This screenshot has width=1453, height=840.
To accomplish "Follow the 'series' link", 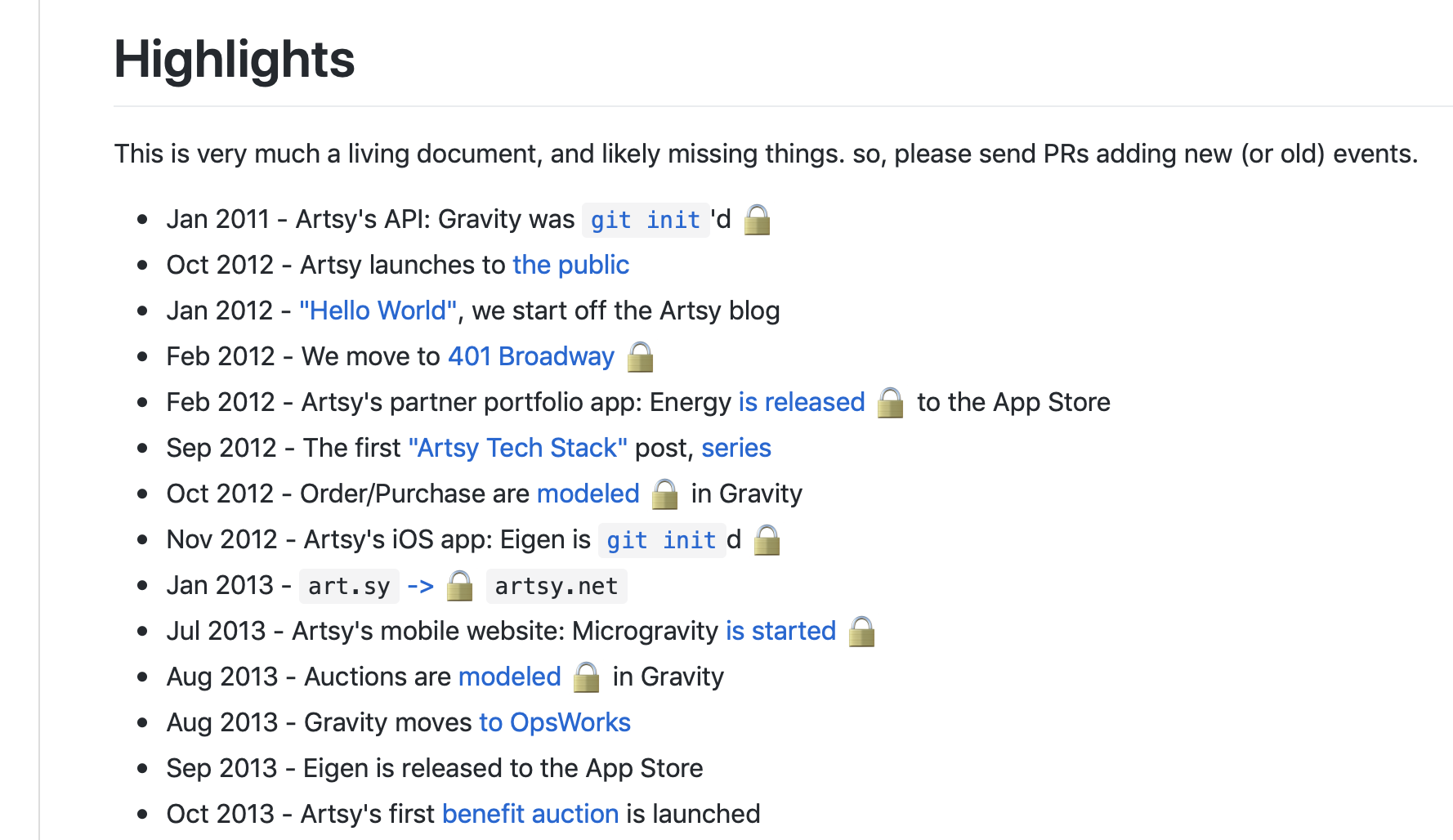I will [x=736, y=448].
